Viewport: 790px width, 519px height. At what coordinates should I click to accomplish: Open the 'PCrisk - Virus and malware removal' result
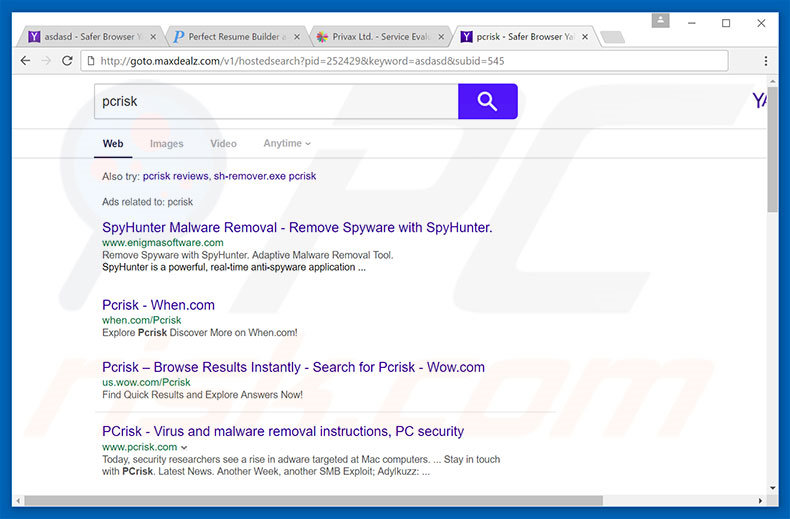tap(283, 431)
